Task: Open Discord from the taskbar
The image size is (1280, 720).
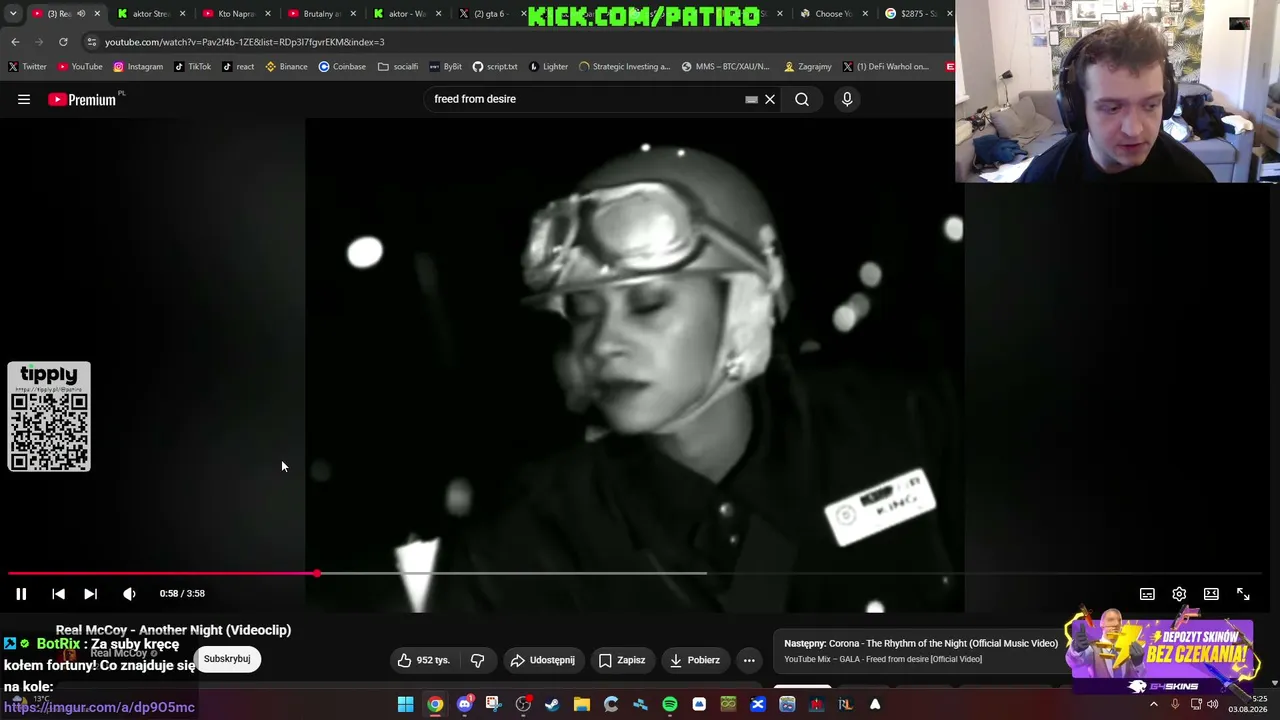Action: pyautogui.click(x=464, y=705)
